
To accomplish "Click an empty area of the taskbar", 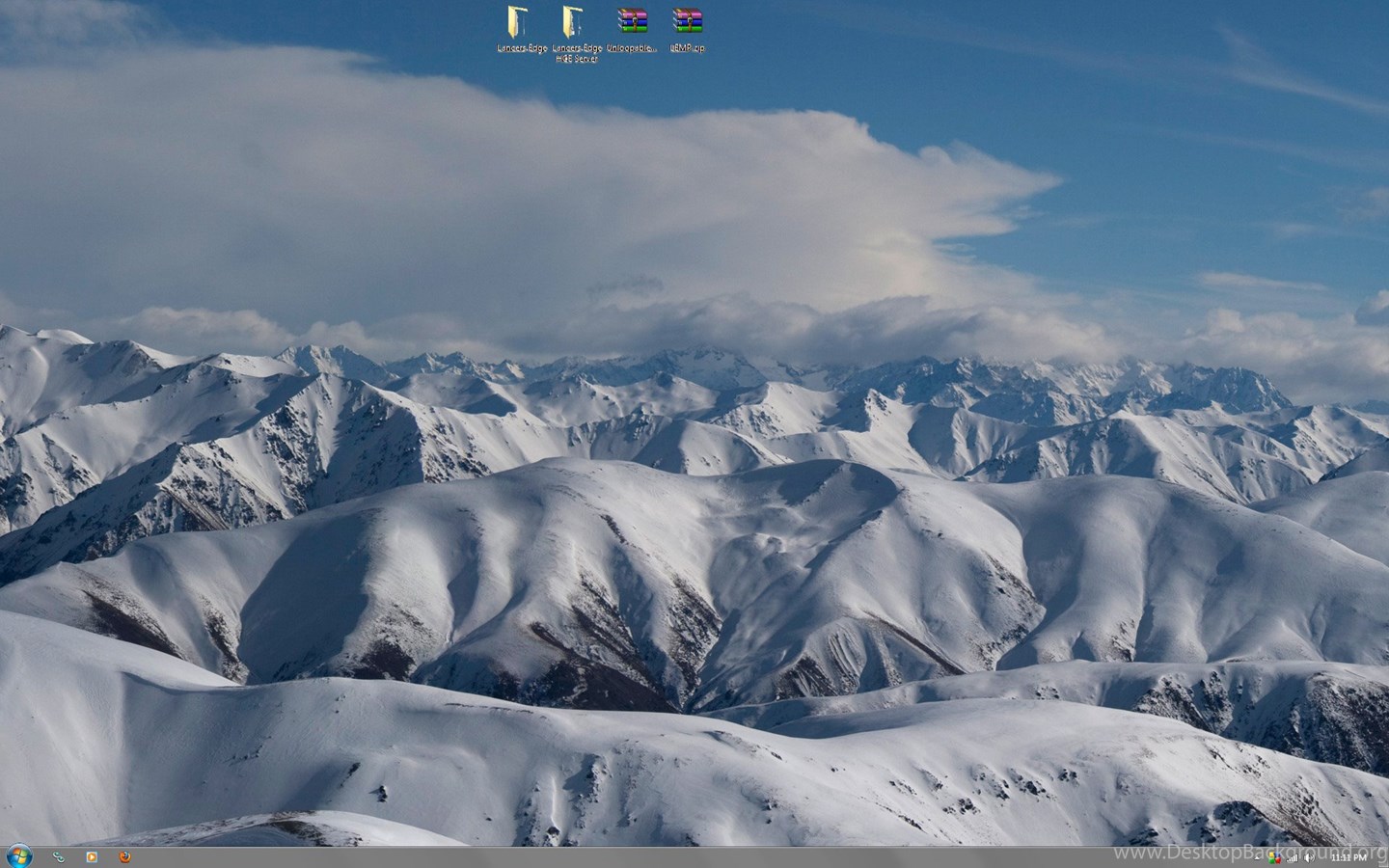I will tap(579, 857).
